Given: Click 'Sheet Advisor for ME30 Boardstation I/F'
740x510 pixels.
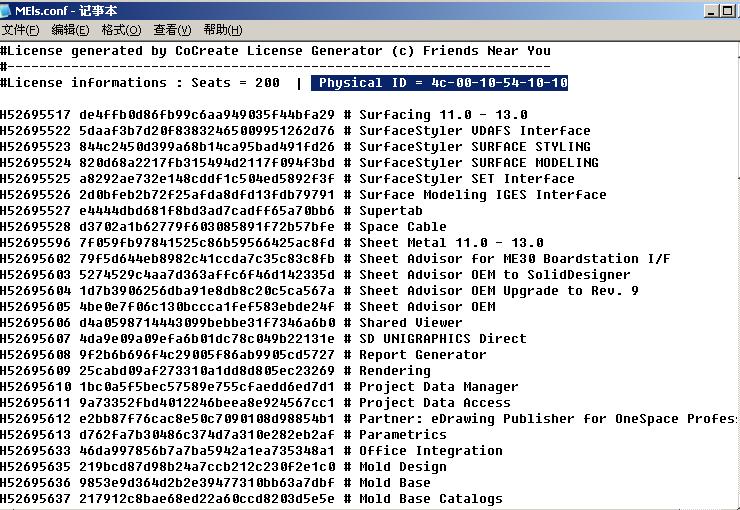Looking at the screenshot, I should click(515, 259).
